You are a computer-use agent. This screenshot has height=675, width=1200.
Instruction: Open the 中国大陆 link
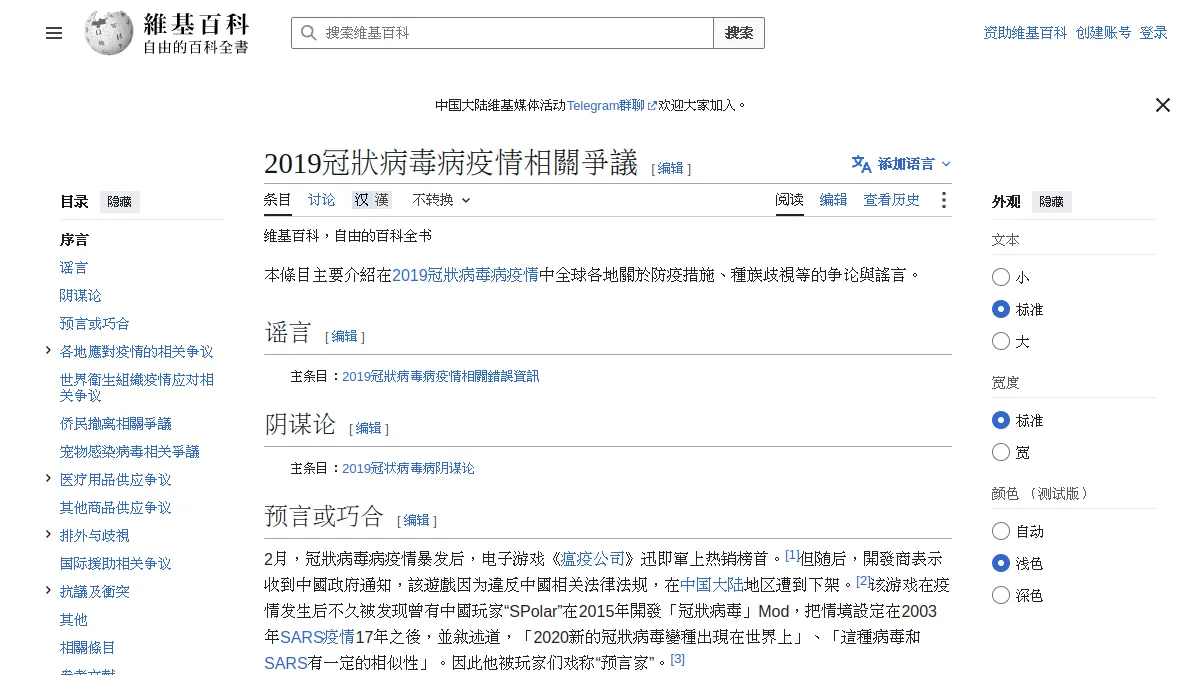point(712,585)
